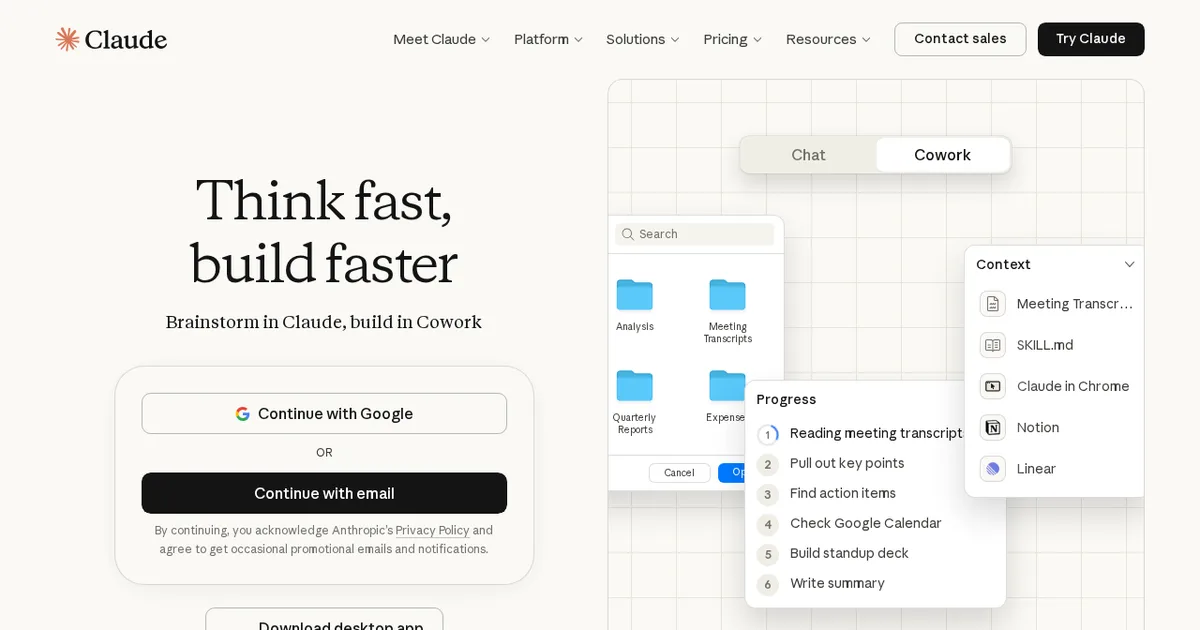The height and width of the screenshot is (630, 1200).
Task: Click the 'Progress' panel heading
Action: coord(786,400)
